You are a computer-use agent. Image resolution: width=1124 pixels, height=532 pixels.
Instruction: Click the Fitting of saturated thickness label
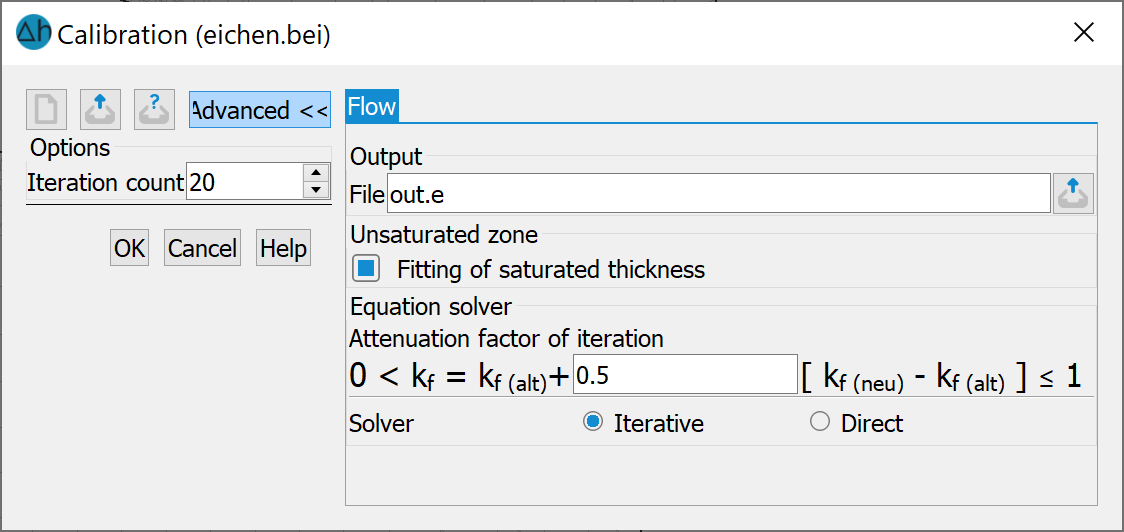[x=551, y=270]
